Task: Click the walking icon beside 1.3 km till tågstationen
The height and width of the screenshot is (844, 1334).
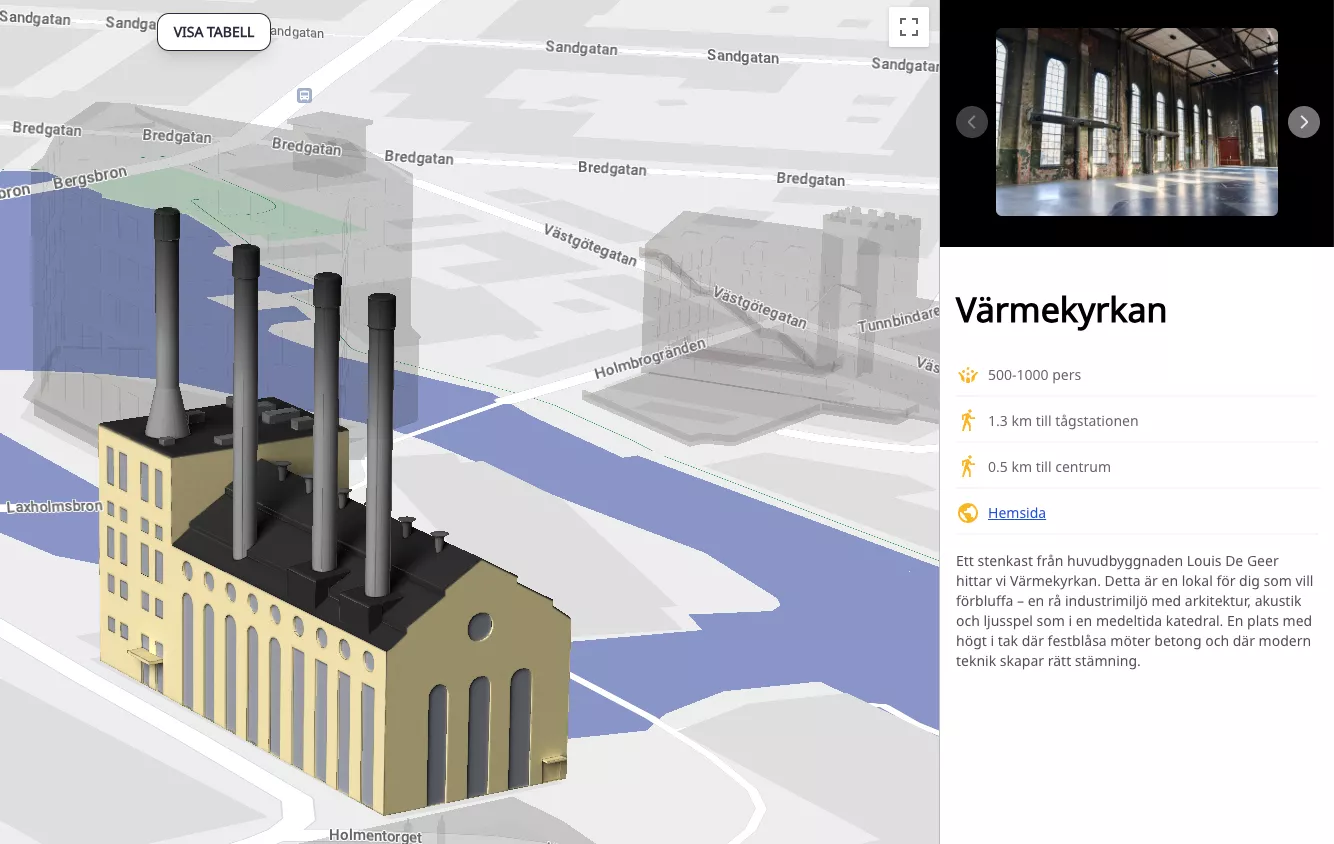Action: (x=967, y=420)
